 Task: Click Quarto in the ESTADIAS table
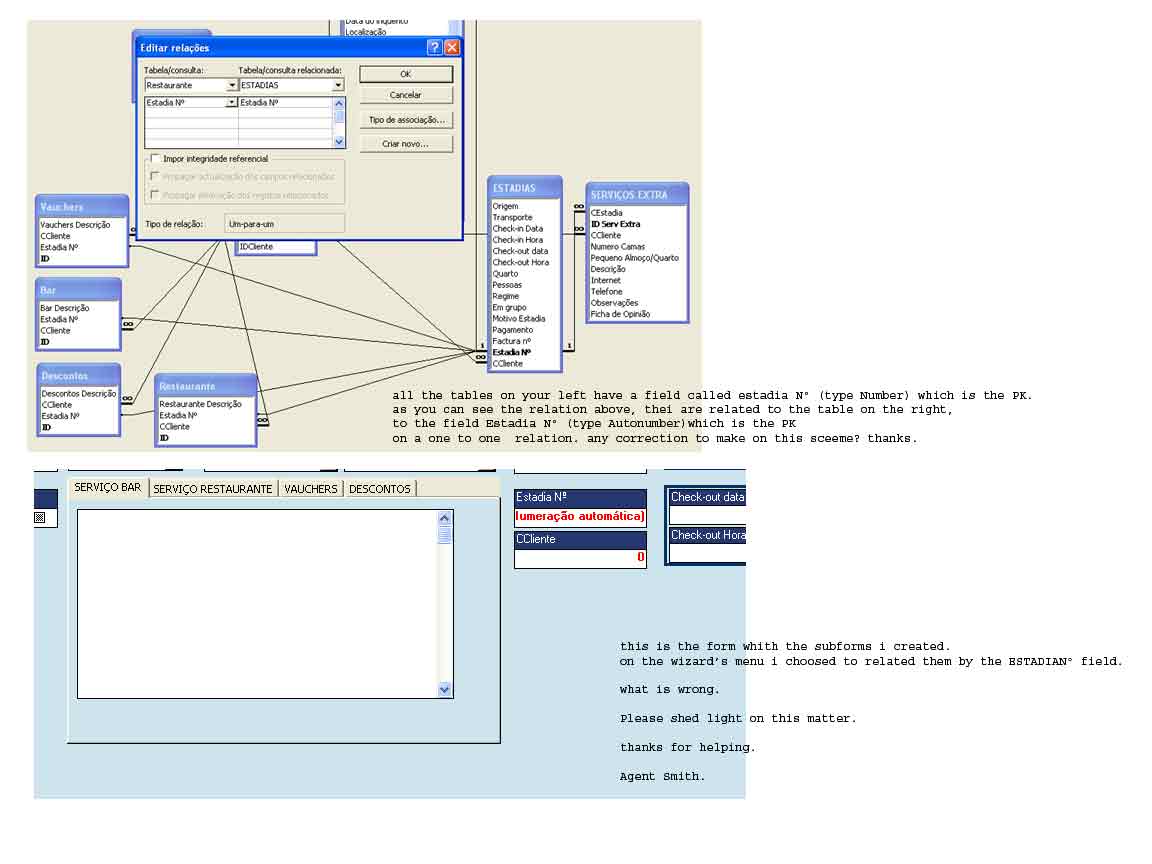click(x=505, y=274)
